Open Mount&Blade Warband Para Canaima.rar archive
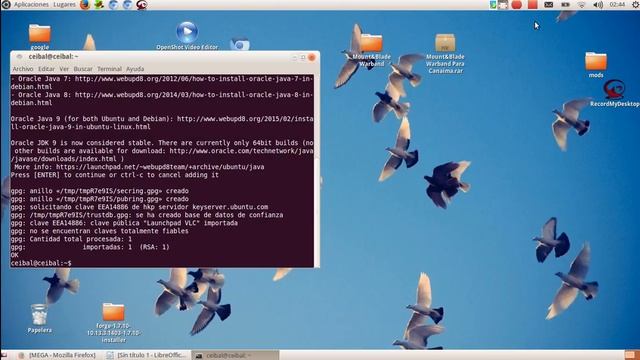 click(x=445, y=53)
